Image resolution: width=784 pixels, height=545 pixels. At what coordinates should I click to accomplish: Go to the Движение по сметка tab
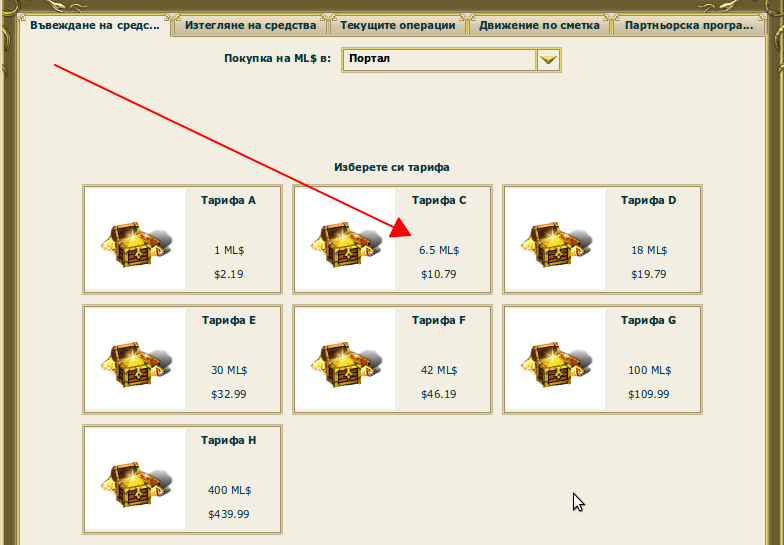click(x=539, y=25)
